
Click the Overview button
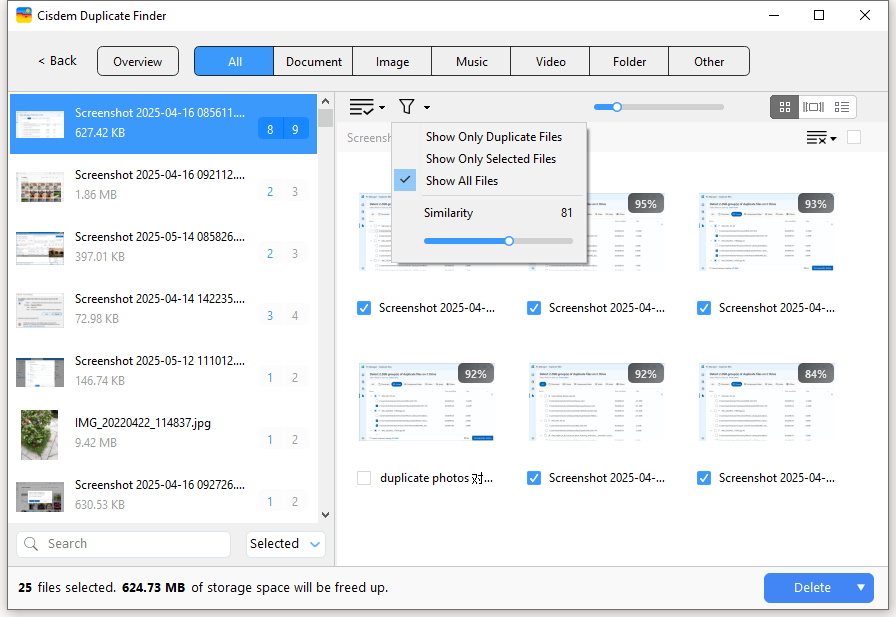tap(138, 61)
